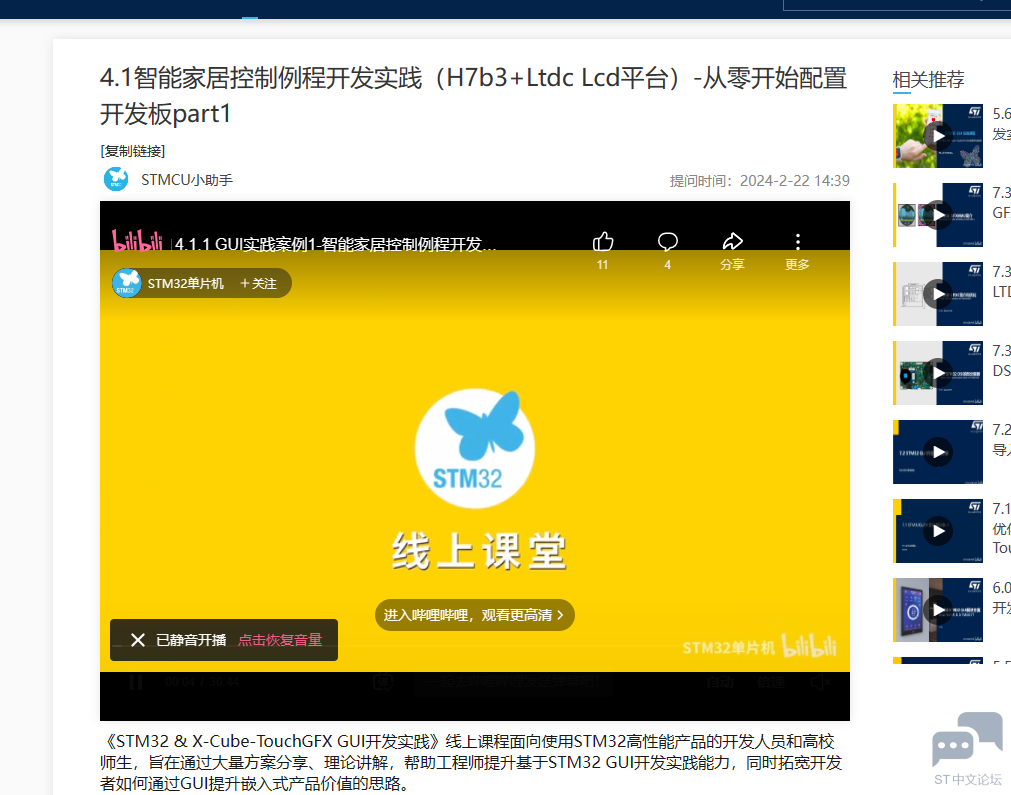The width and height of the screenshot is (1011, 795).
Task: Click the 相关推荐 section heading
Action: [928, 79]
